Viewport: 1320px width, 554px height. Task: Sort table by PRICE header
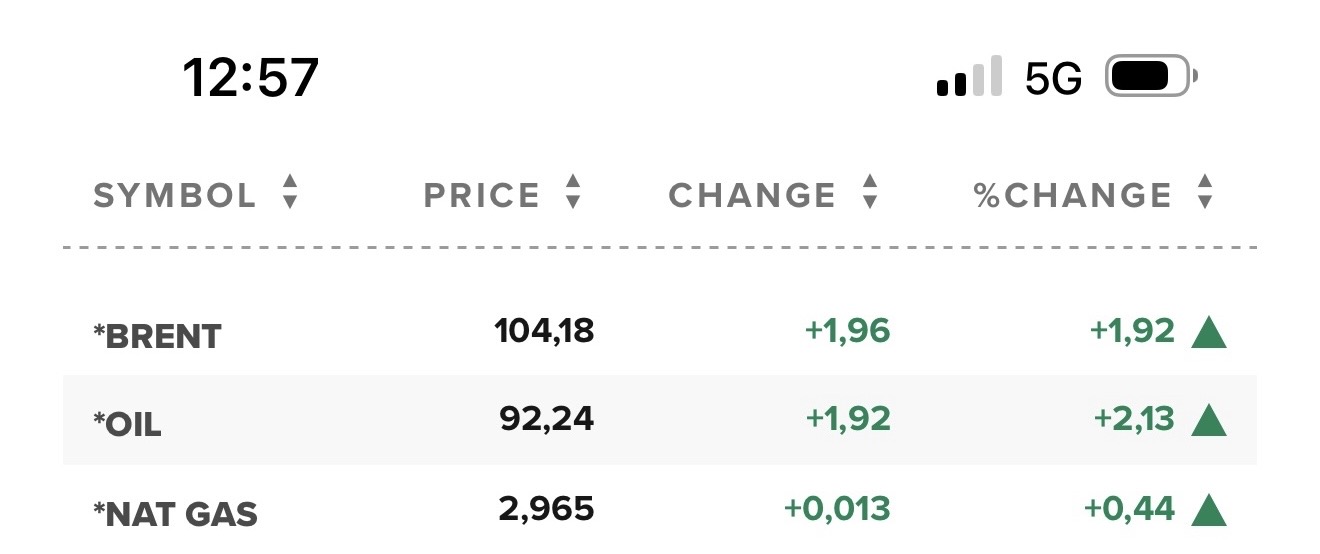[x=482, y=195]
